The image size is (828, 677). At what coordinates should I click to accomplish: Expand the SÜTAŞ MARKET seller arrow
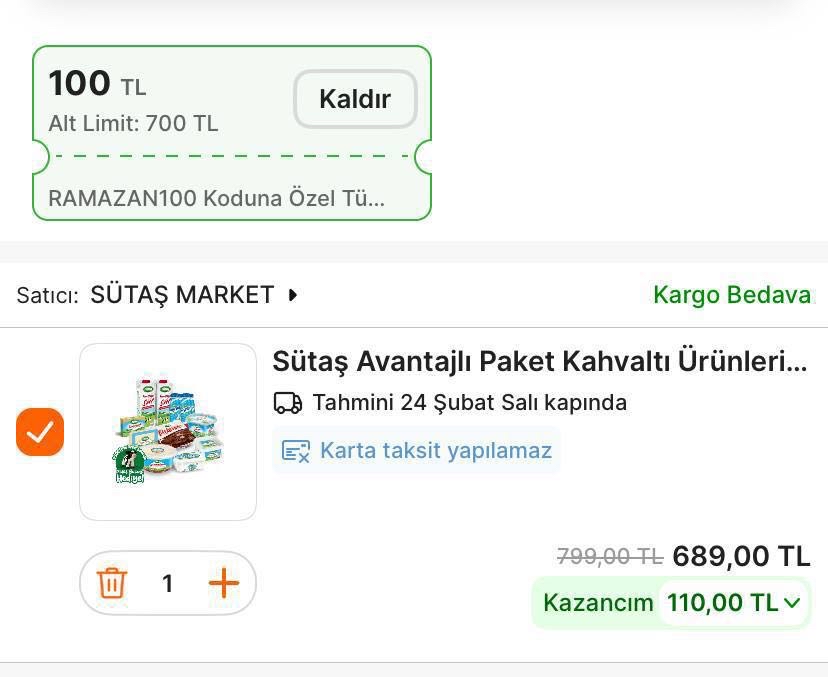[293, 295]
